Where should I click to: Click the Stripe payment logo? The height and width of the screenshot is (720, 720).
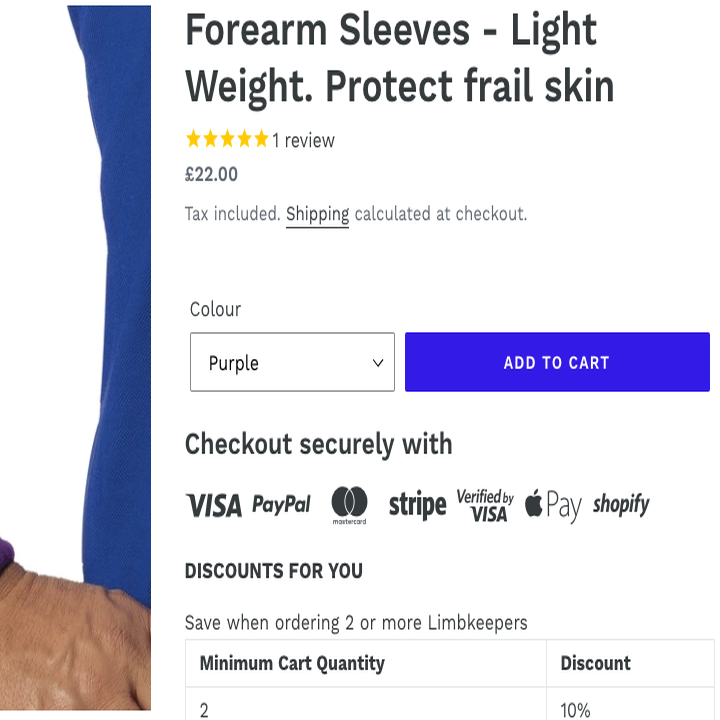(417, 505)
